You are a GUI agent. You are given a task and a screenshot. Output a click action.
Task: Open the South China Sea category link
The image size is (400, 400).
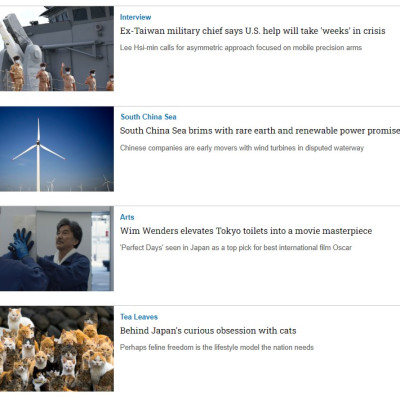click(x=148, y=117)
